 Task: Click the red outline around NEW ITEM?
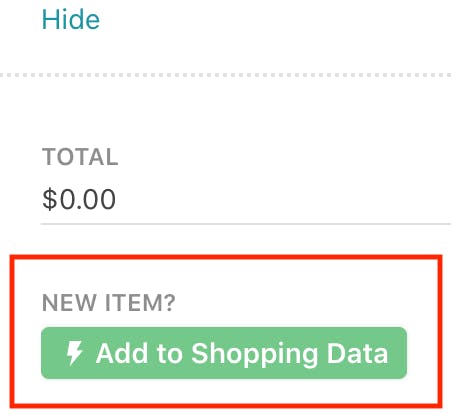pyautogui.click(x=226, y=257)
